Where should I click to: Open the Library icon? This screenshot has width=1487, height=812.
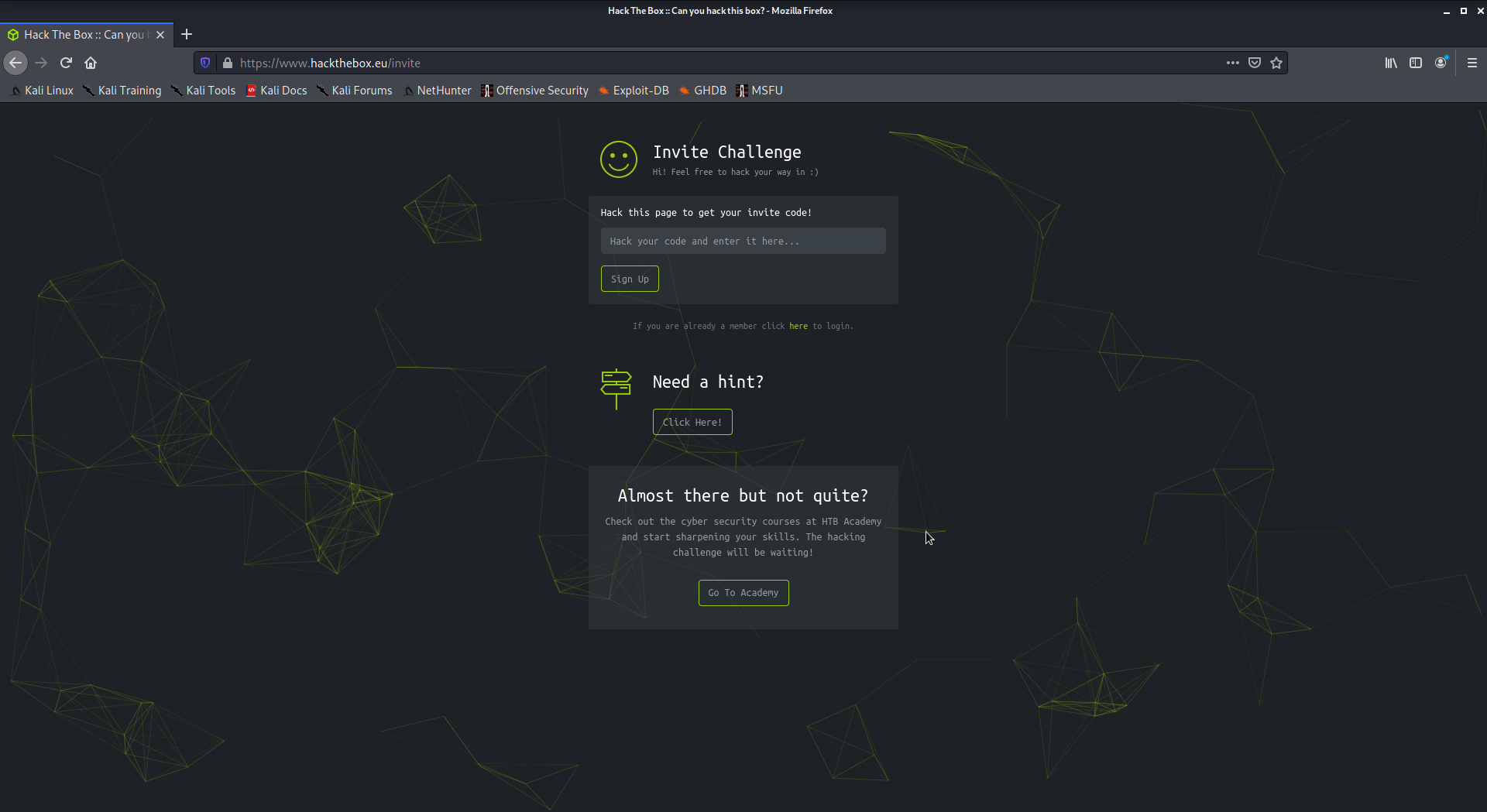pos(1391,63)
